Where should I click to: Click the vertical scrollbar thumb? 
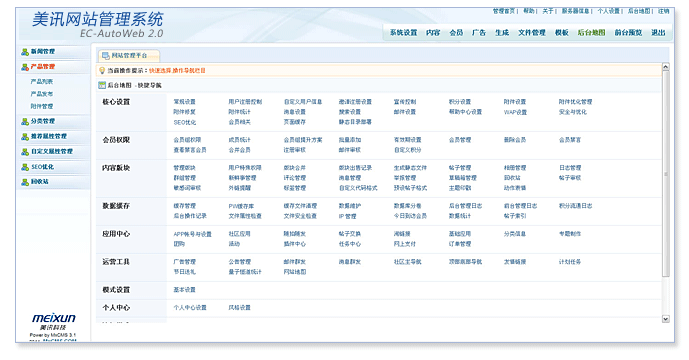point(666,174)
